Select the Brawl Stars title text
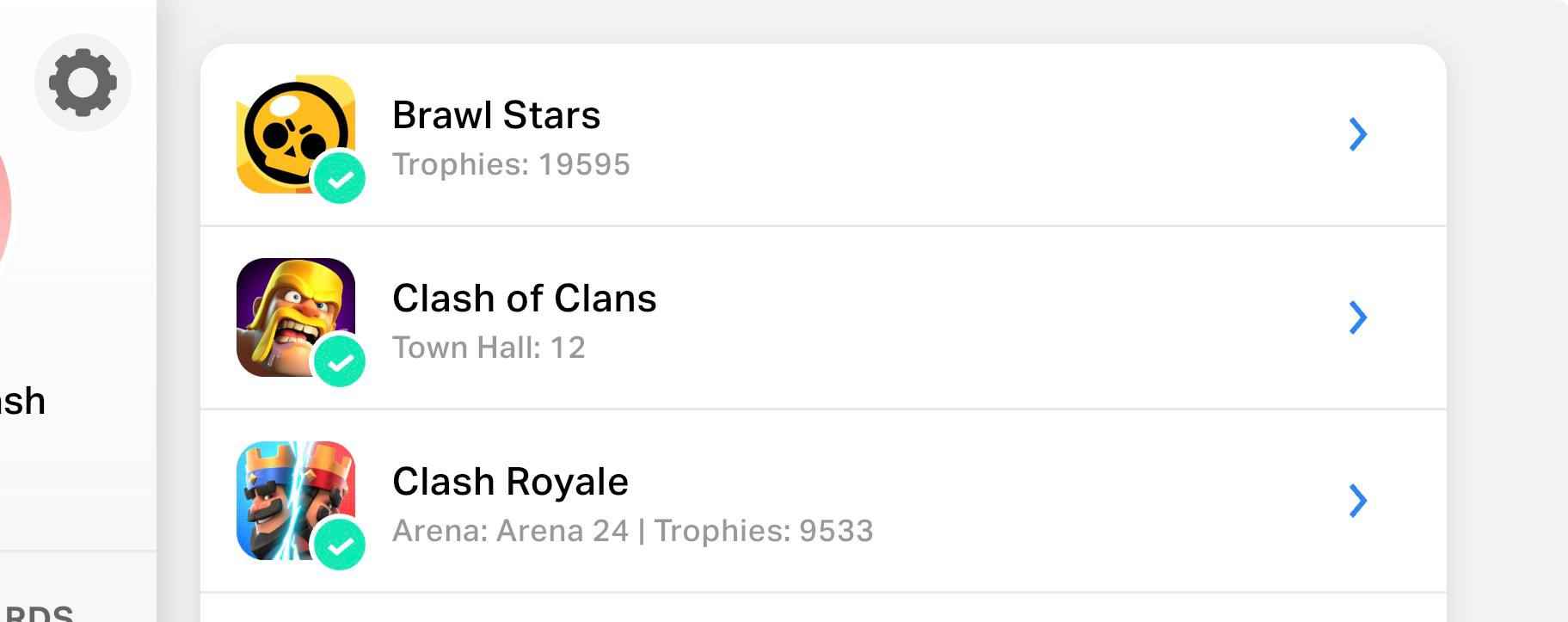 [x=496, y=115]
